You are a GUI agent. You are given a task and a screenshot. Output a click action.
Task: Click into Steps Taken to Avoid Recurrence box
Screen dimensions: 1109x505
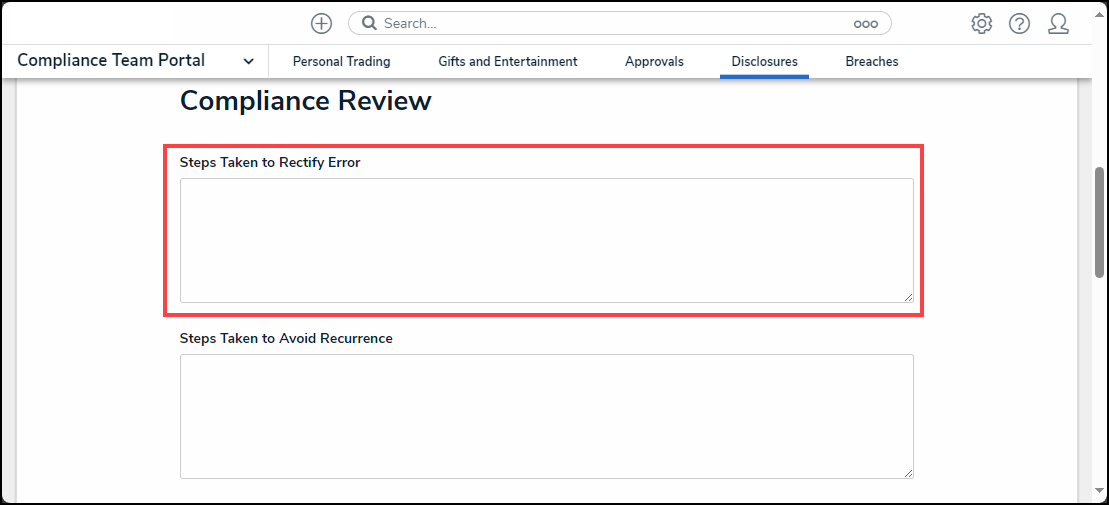(547, 417)
